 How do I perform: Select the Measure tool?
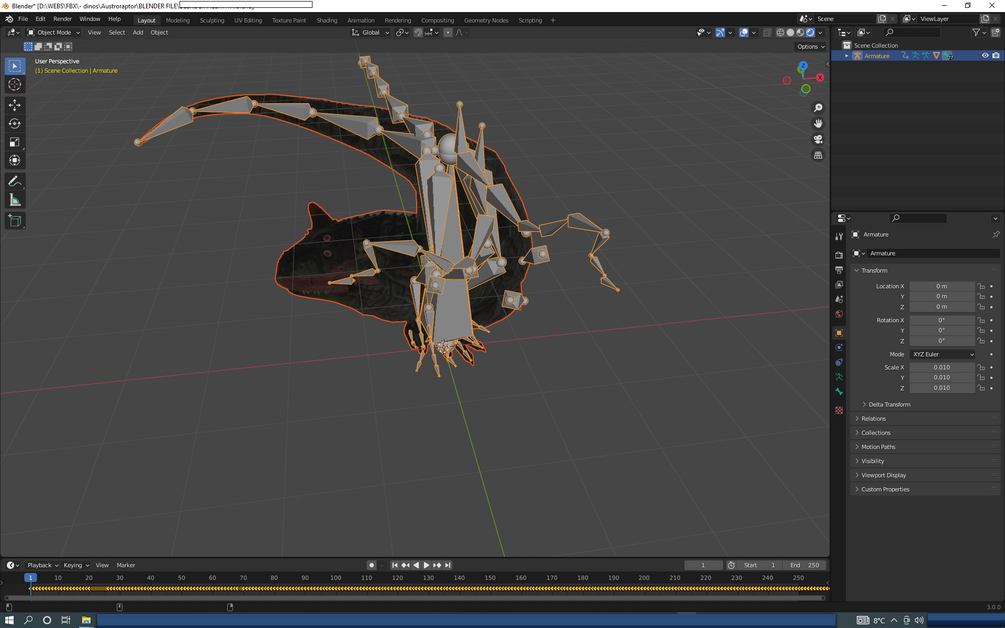[x=15, y=200]
